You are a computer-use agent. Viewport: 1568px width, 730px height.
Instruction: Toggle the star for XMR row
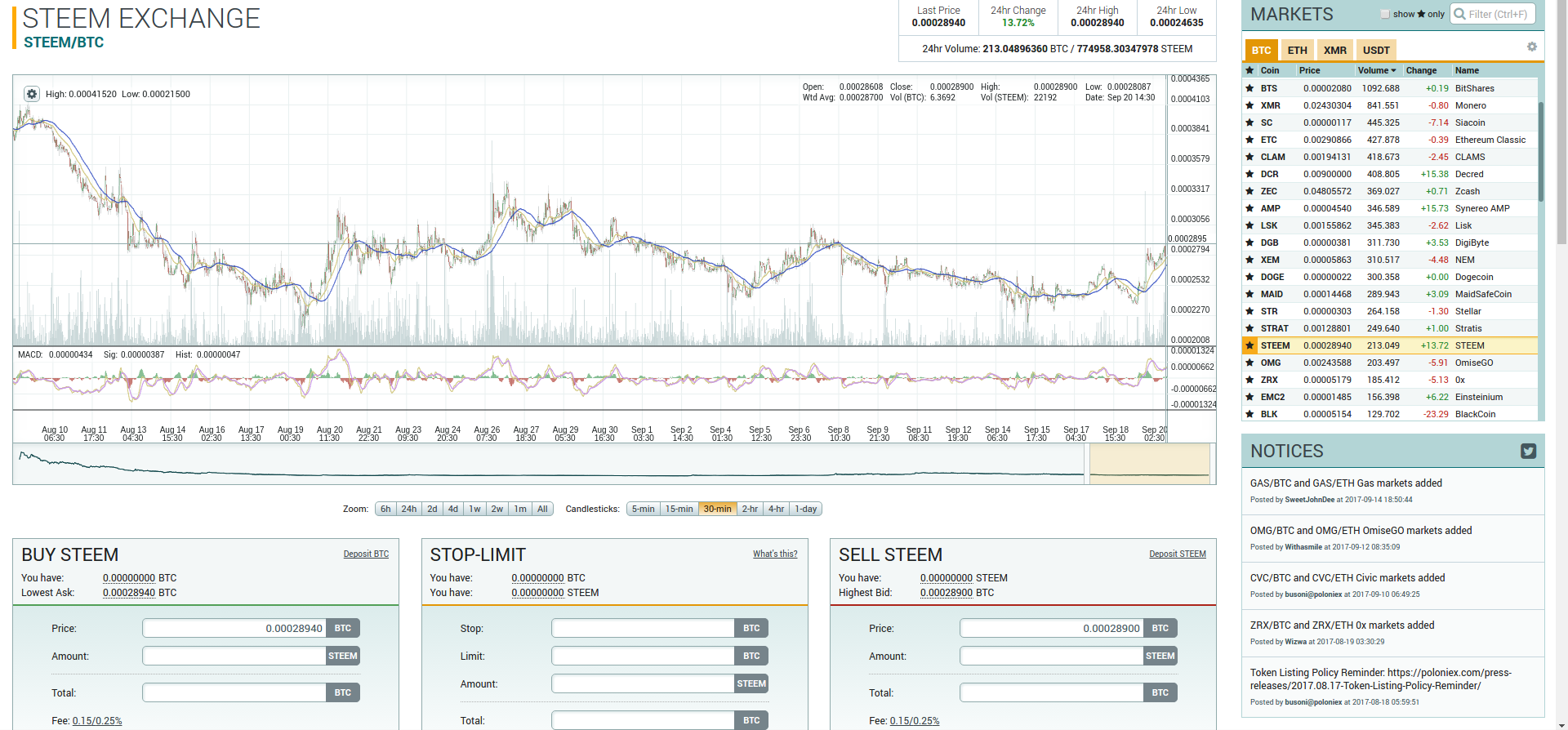point(1249,105)
